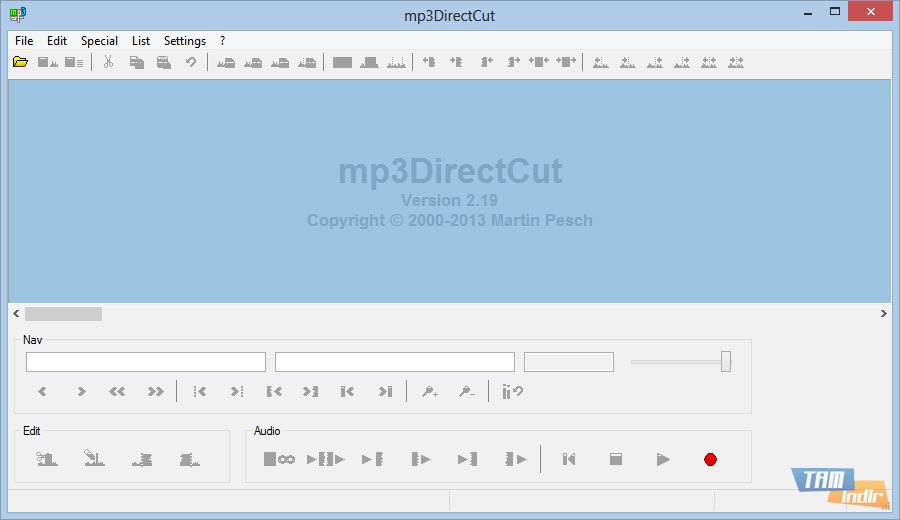The width and height of the screenshot is (900, 520).
Task: Click the scrollbar's left arrow under the waveform
Action: click(x=16, y=313)
